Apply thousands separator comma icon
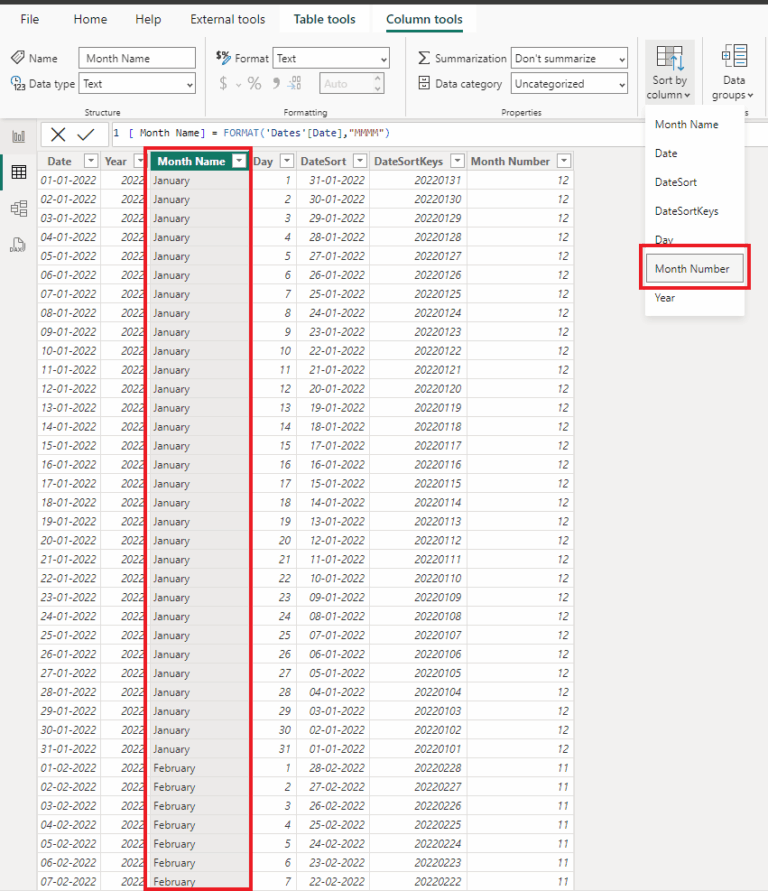The image size is (768, 891). point(276,84)
